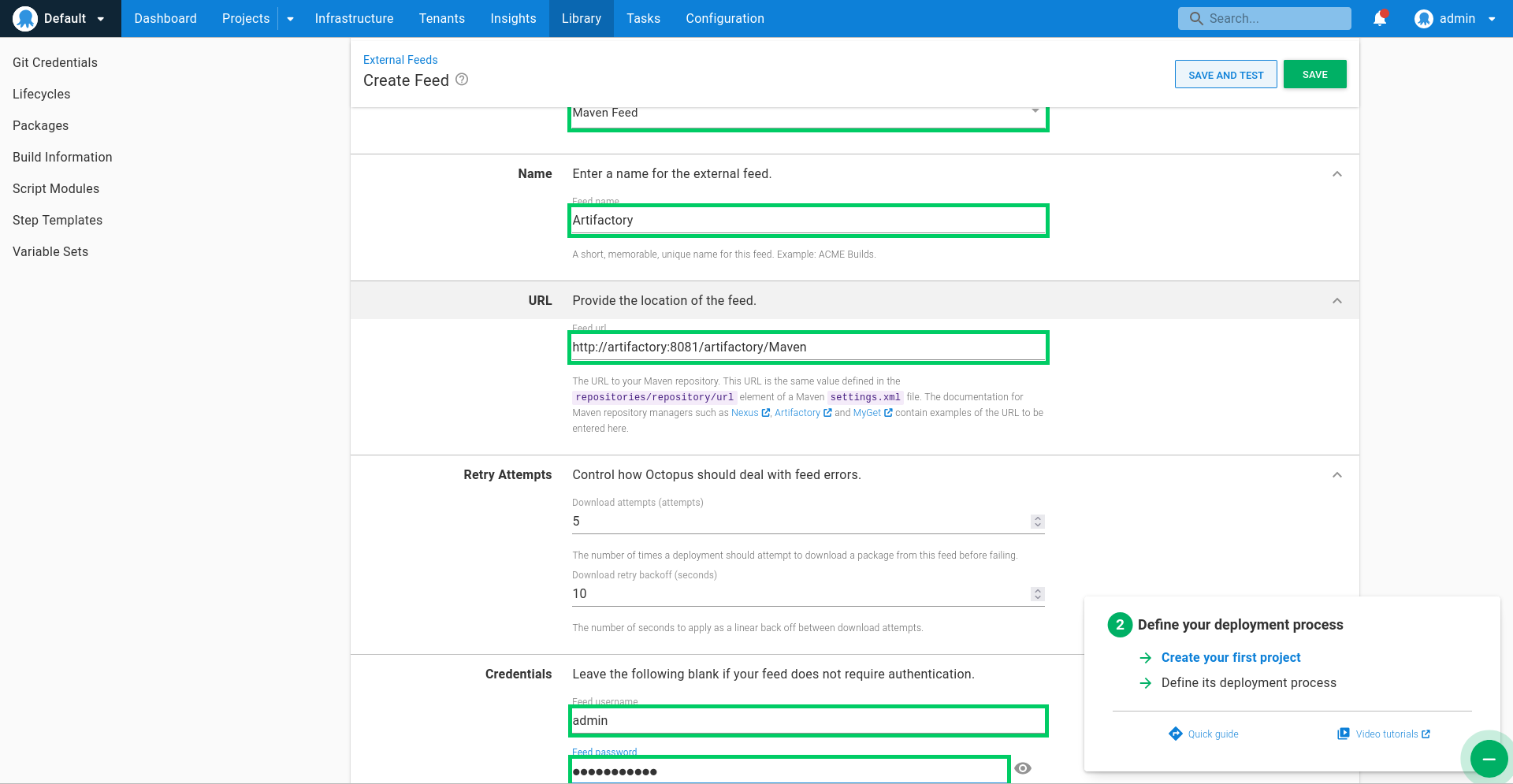Click Create your first project link
1513x784 pixels.
1231,658
